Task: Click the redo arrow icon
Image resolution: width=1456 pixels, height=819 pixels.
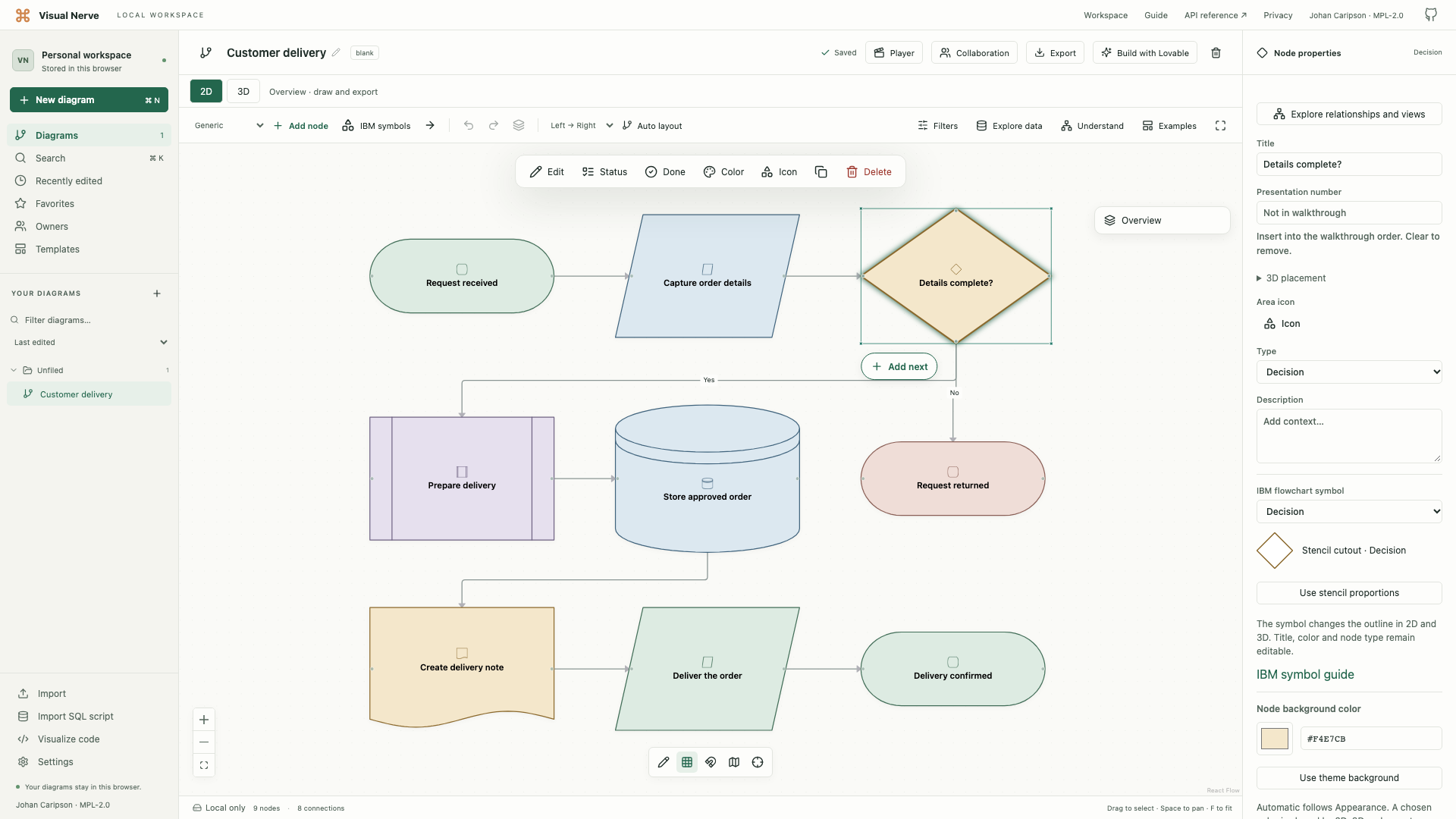Action: pyautogui.click(x=494, y=126)
